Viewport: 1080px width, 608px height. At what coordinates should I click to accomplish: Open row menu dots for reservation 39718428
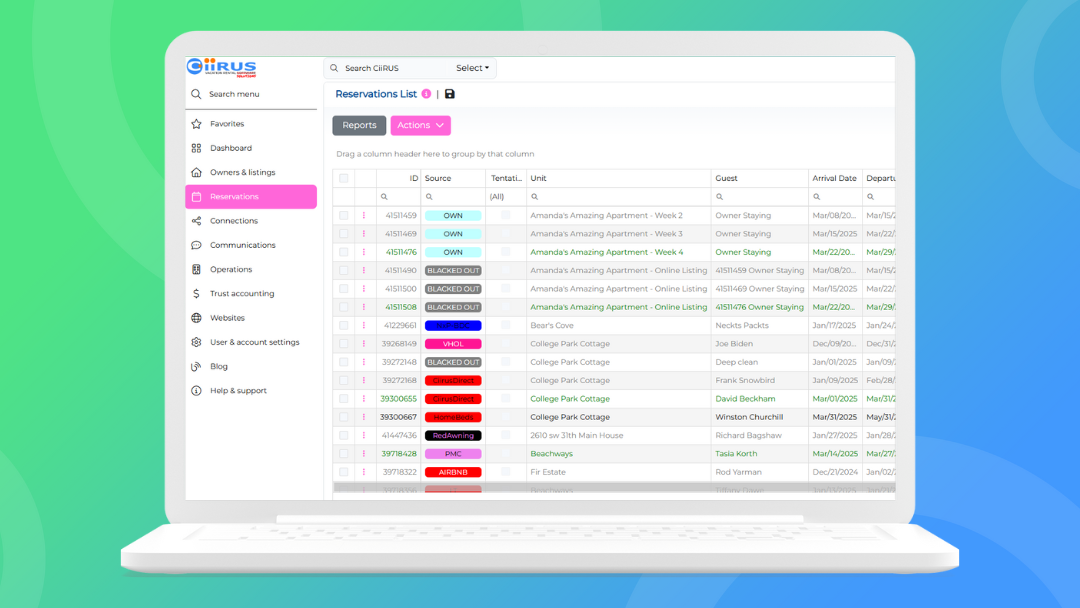click(x=364, y=454)
